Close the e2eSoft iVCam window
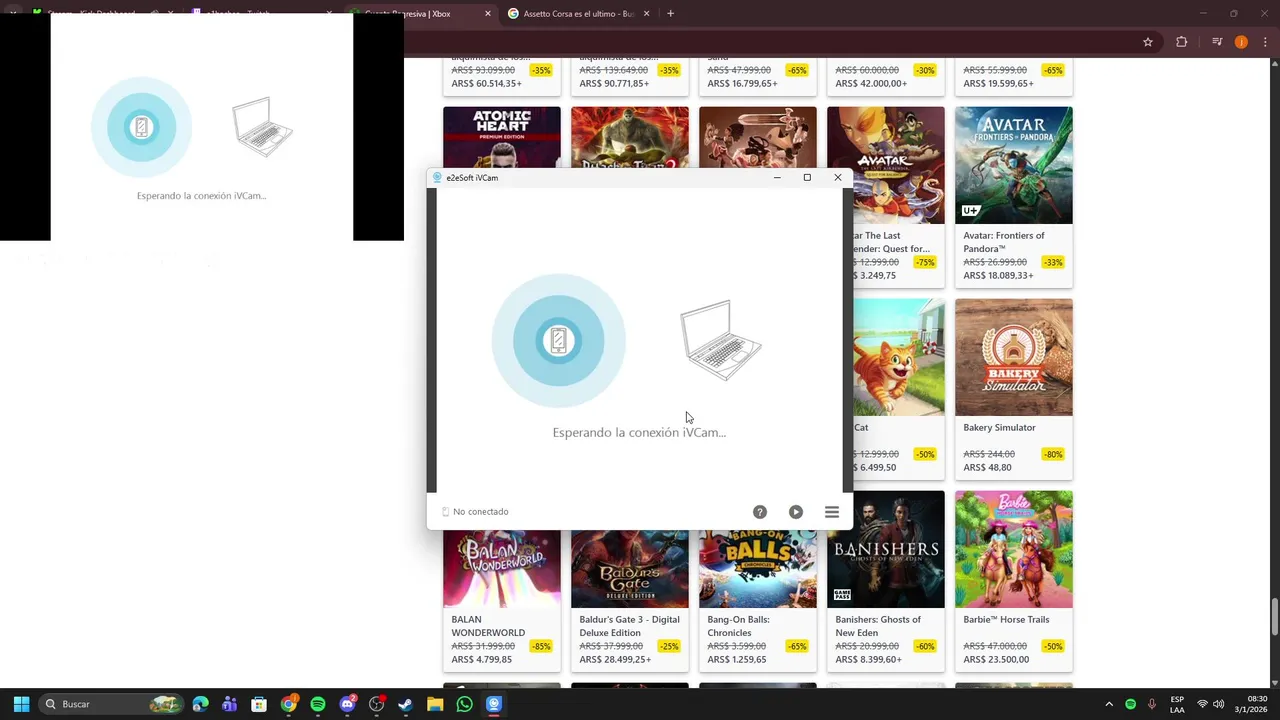 [x=838, y=178]
